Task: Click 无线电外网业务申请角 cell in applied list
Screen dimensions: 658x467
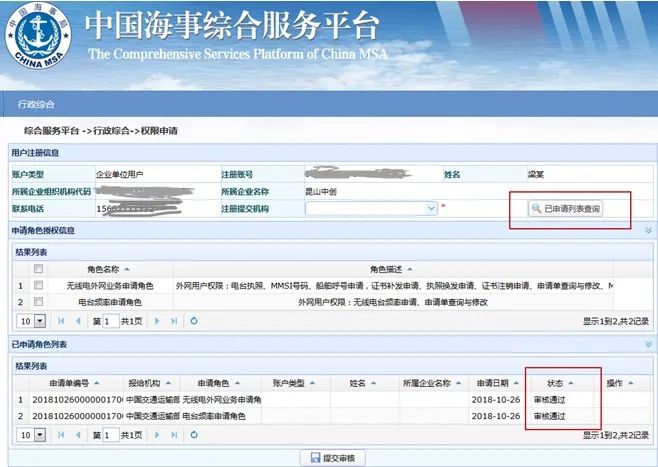Action: [x=222, y=400]
